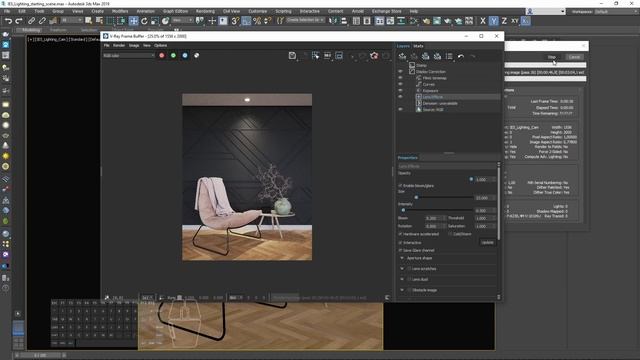
Task: Click the X axis constraint button
Action: pos(483,21)
